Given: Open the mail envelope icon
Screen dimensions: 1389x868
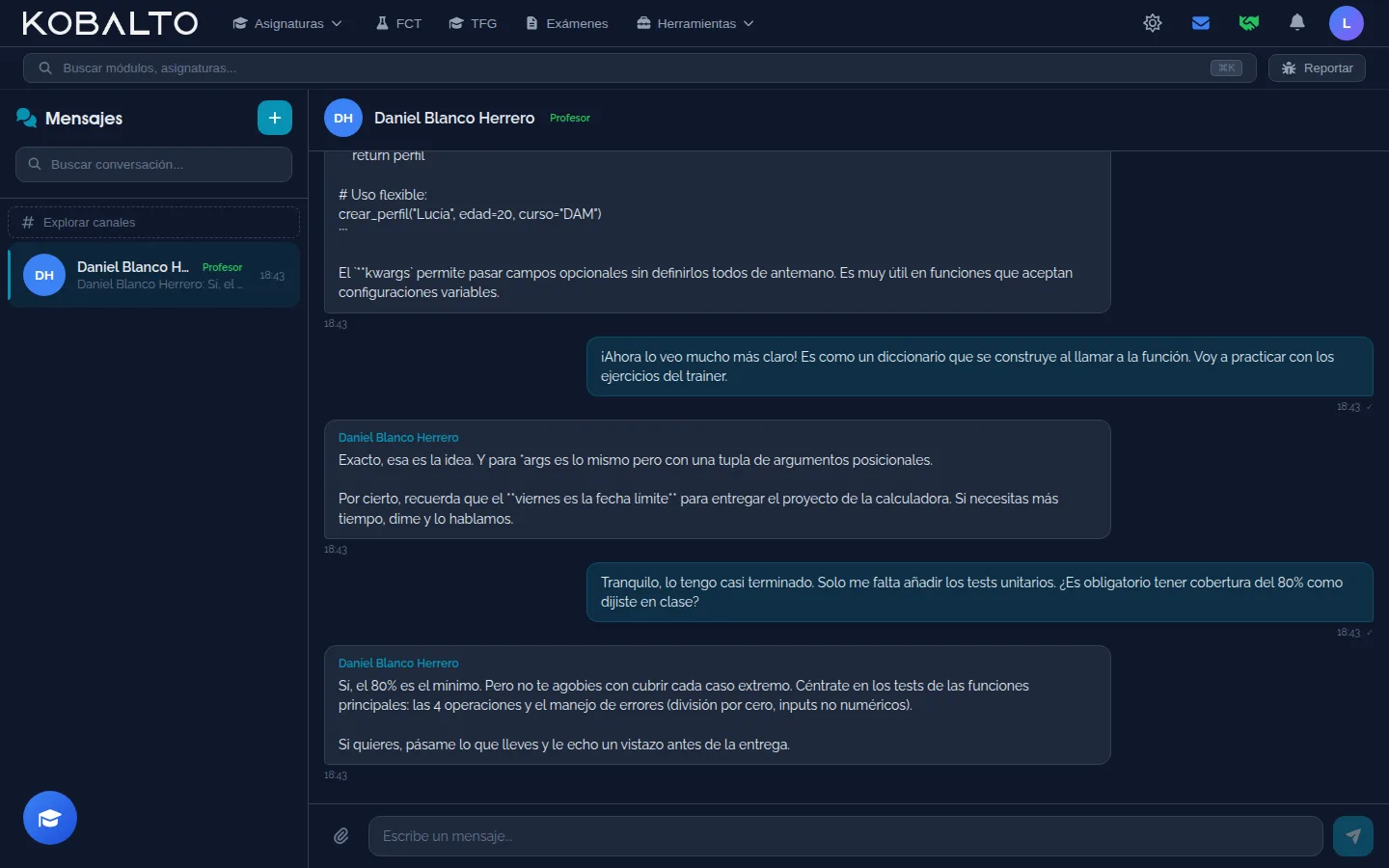Looking at the screenshot, I should pyautogui.click(x=1201, y=23).
